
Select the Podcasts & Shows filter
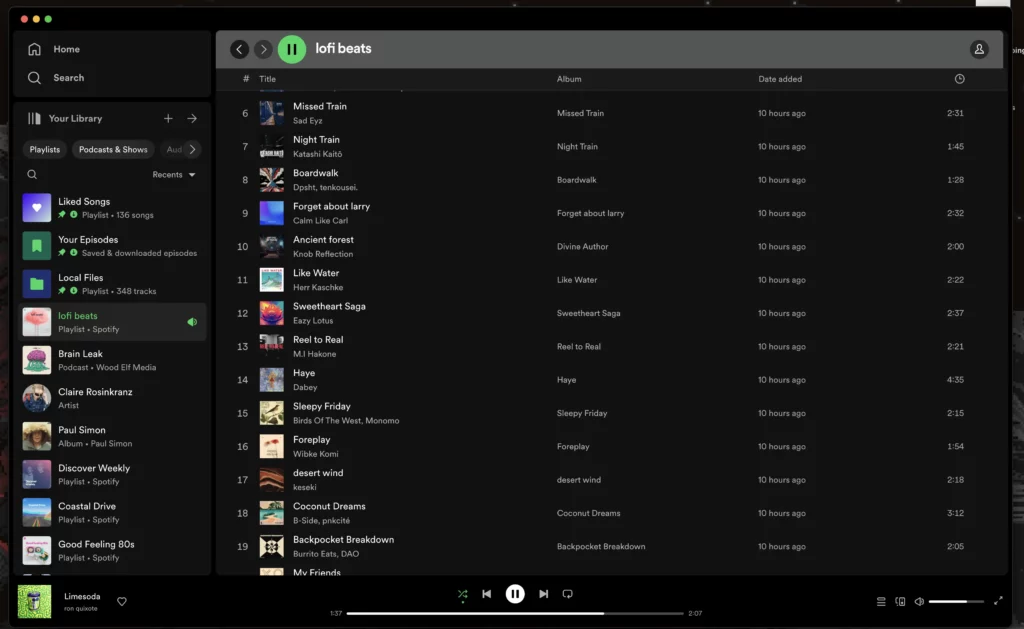coord(113,150)
